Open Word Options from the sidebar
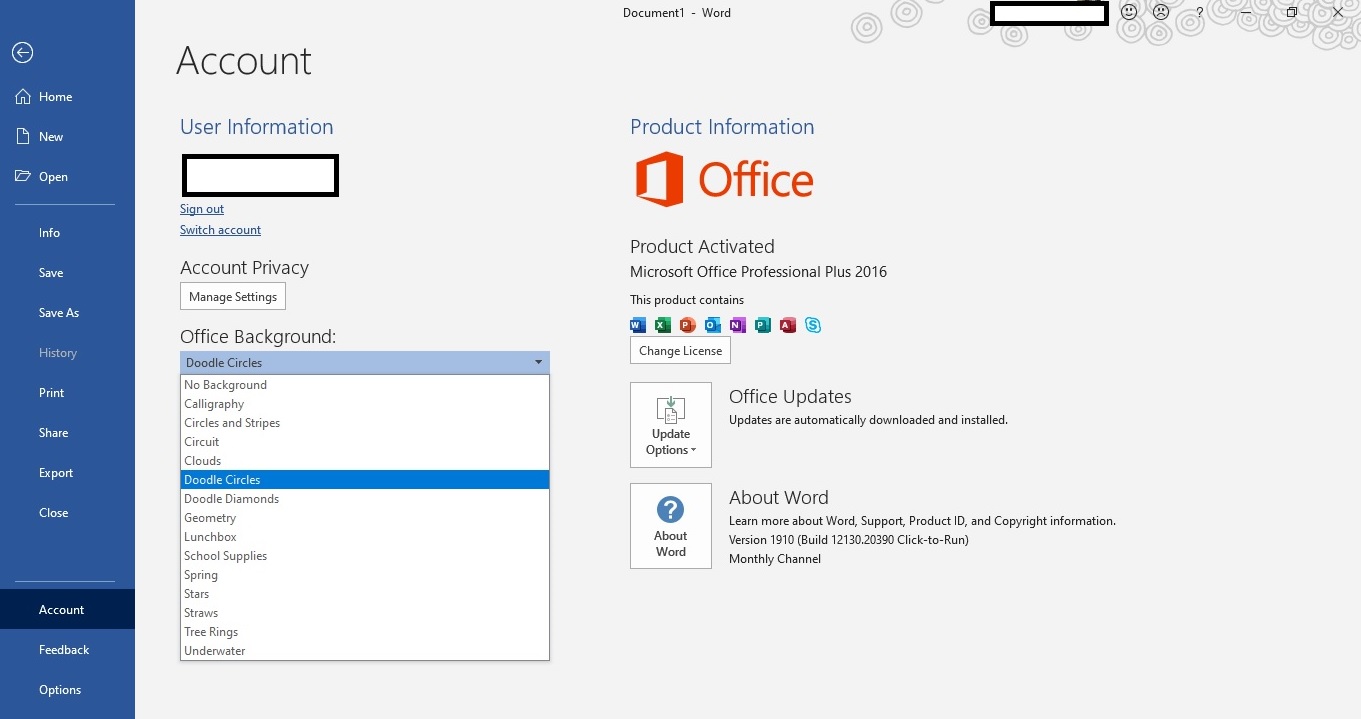 tap(67, 690)
